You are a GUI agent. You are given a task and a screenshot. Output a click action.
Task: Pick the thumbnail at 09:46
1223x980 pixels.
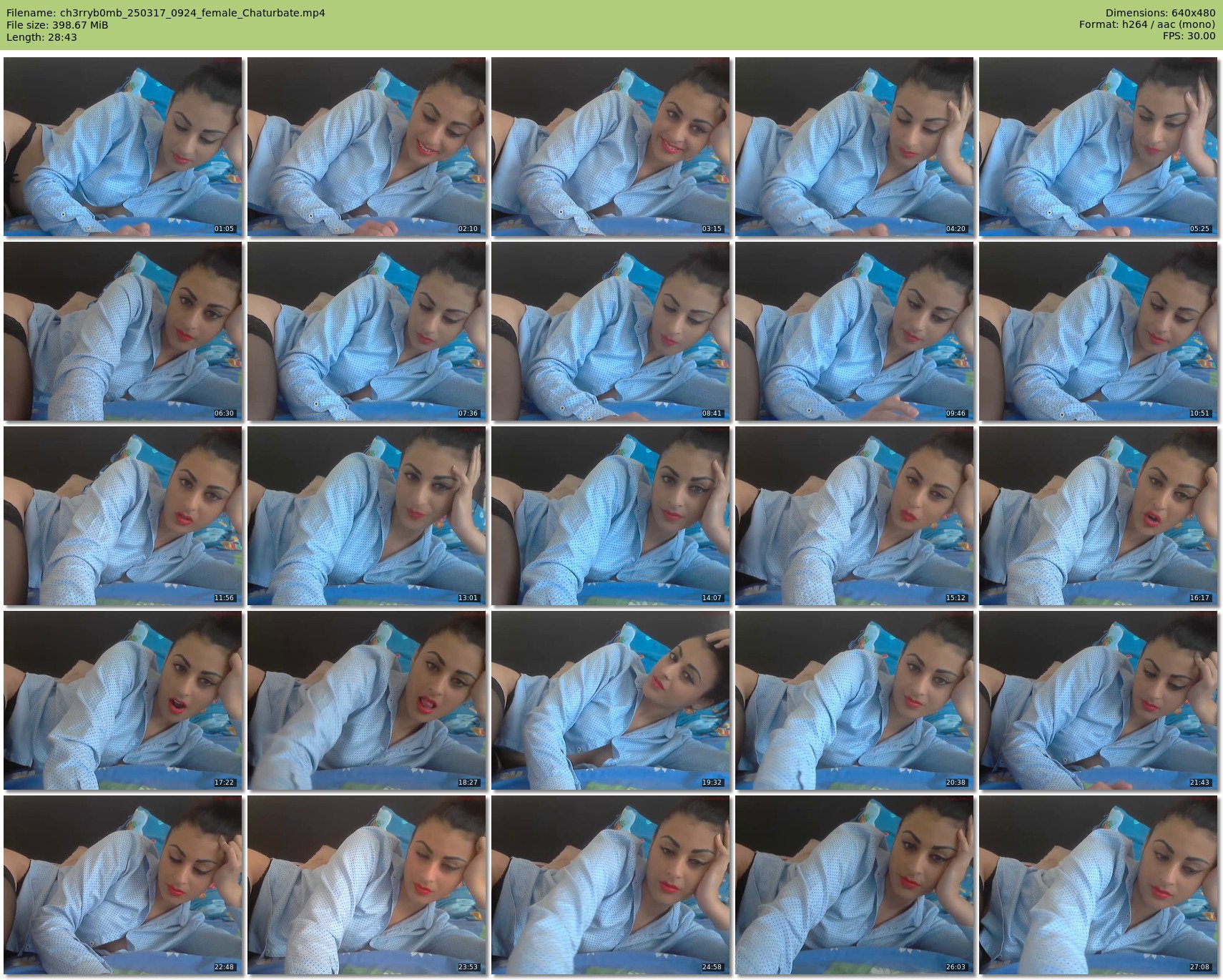click(x=855, y=331)
